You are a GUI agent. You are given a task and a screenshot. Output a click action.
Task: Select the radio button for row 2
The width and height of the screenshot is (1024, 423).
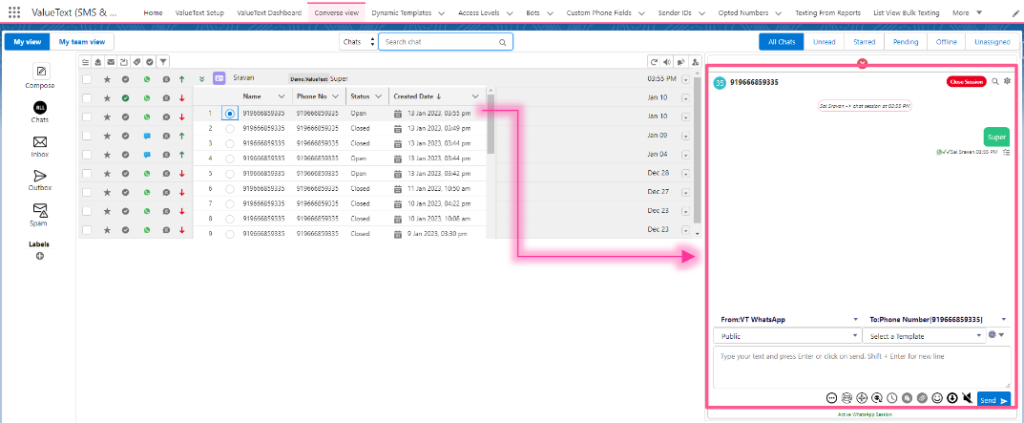point(230,129)
